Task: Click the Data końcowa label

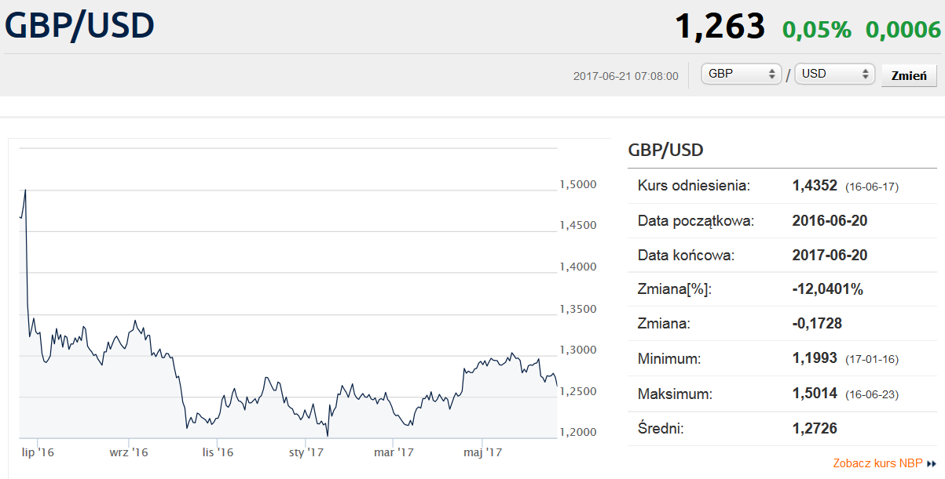Action: point(686,255)
